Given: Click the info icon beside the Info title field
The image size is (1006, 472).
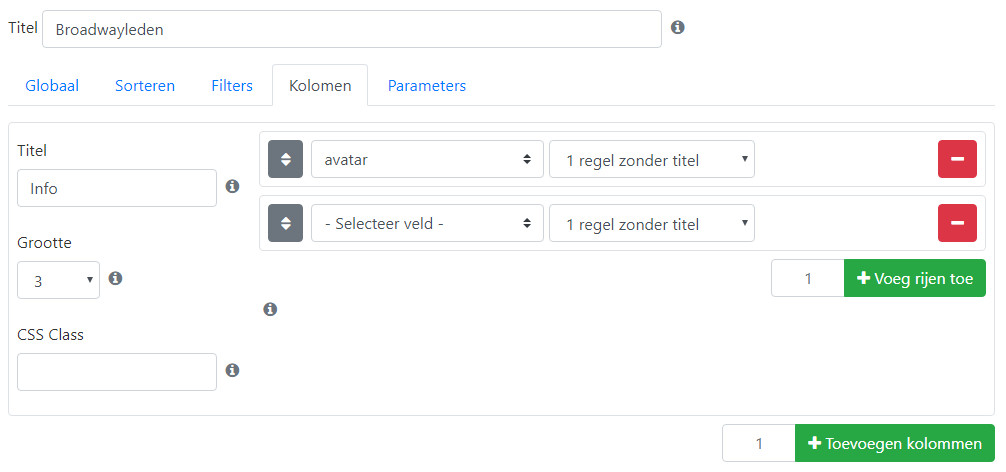Looking at the screenshot, I should coord(233,187).
